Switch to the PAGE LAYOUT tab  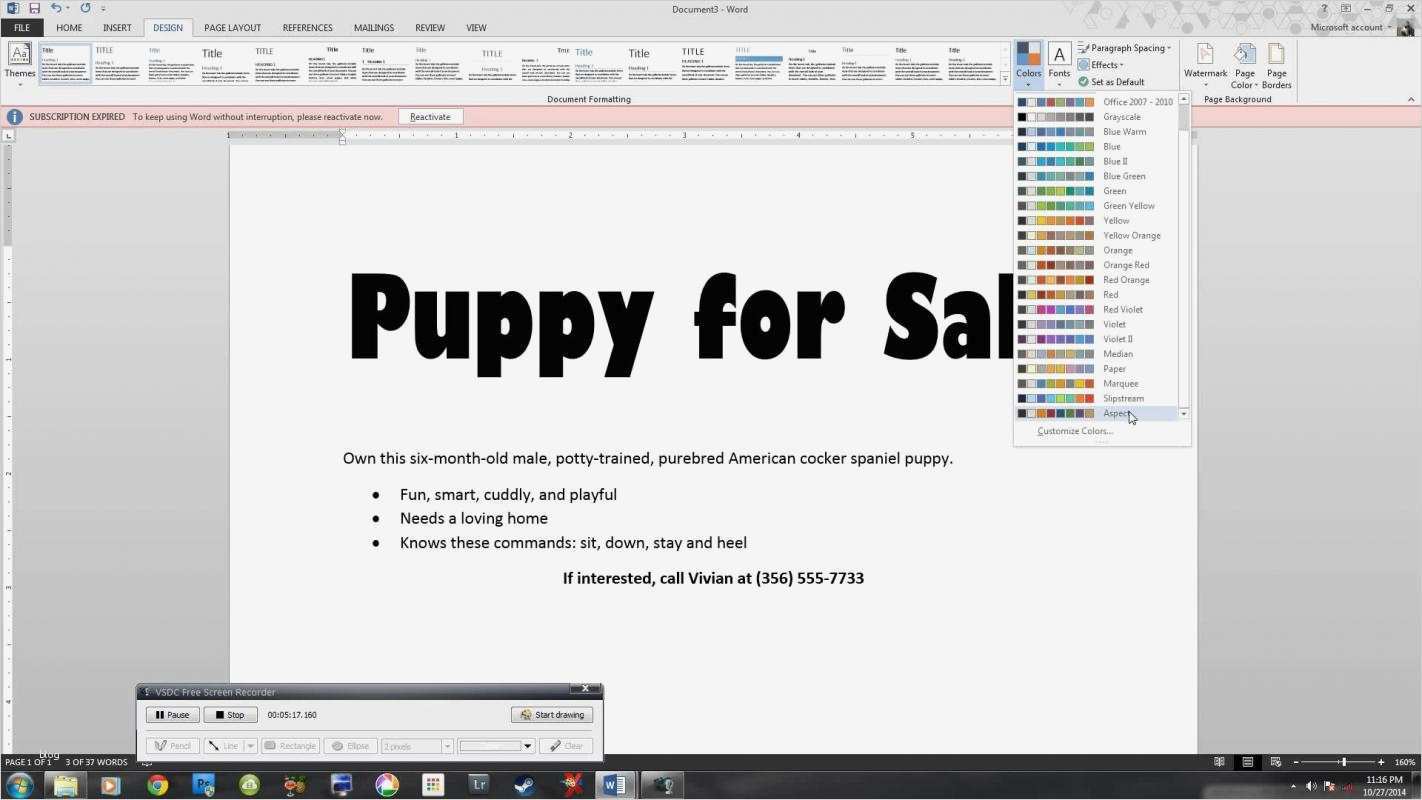231,27
